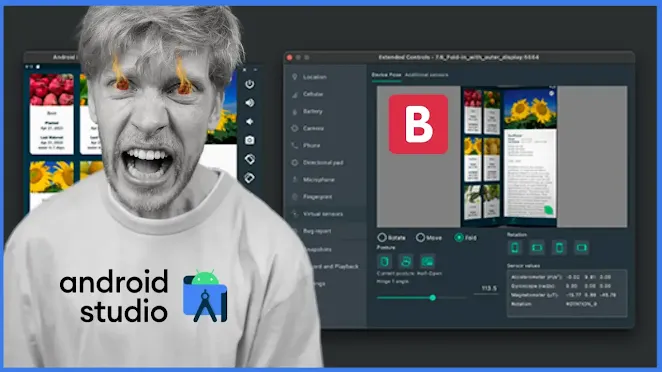Click the strawberry plant card in emulator window
662x372 pixels.
52,114
